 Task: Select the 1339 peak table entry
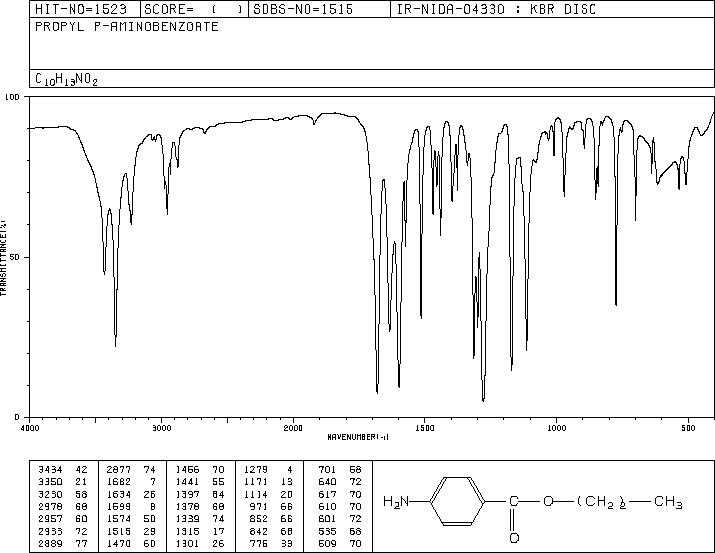pos(200,519)
